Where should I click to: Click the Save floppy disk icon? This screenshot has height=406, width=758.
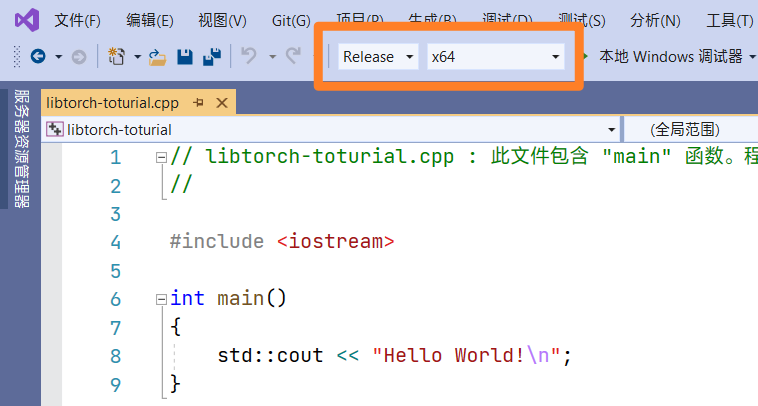pyautogui.click(x=185, y=57)
